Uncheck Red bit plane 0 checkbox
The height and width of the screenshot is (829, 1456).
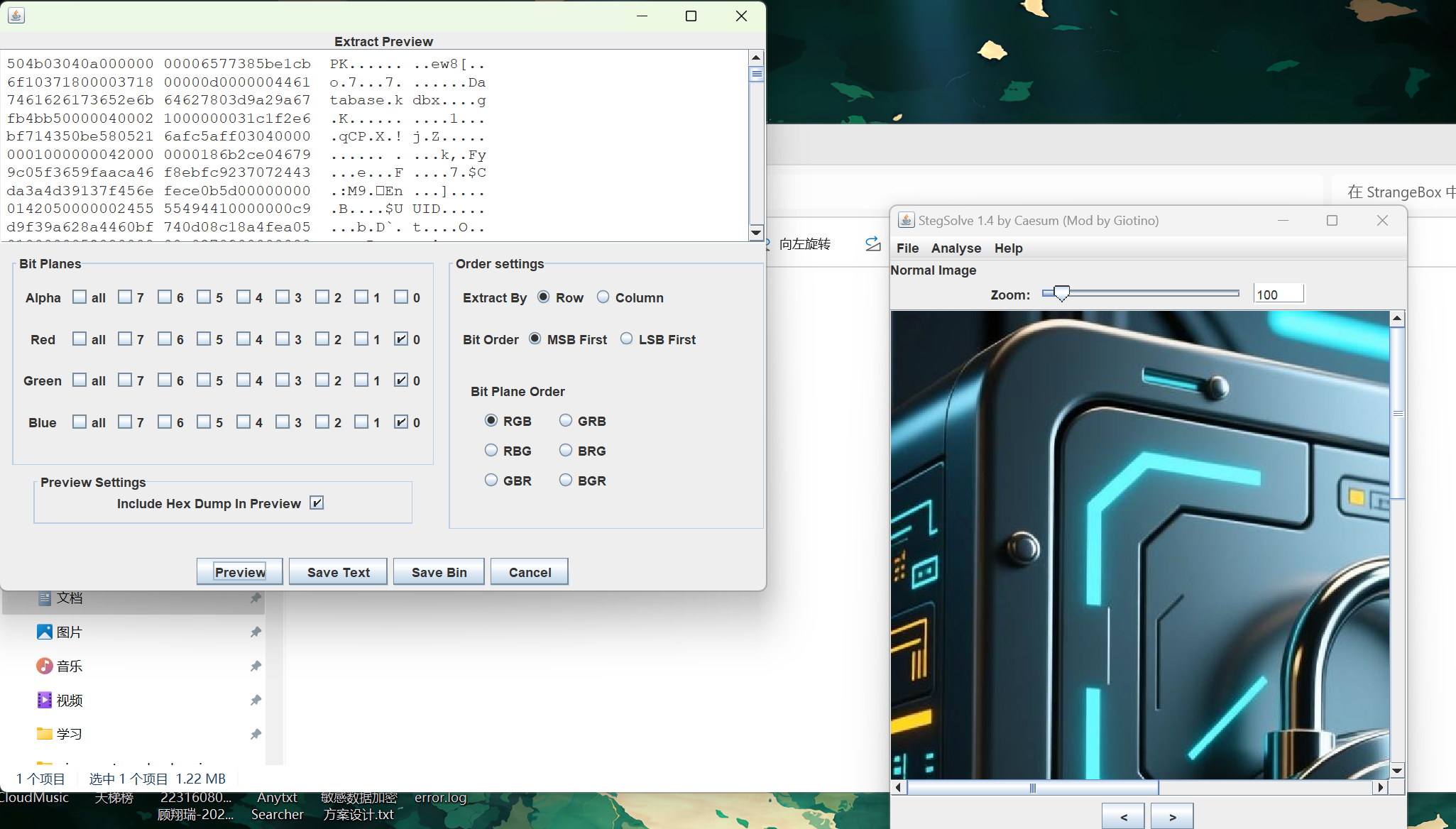[x=401, y=339]
